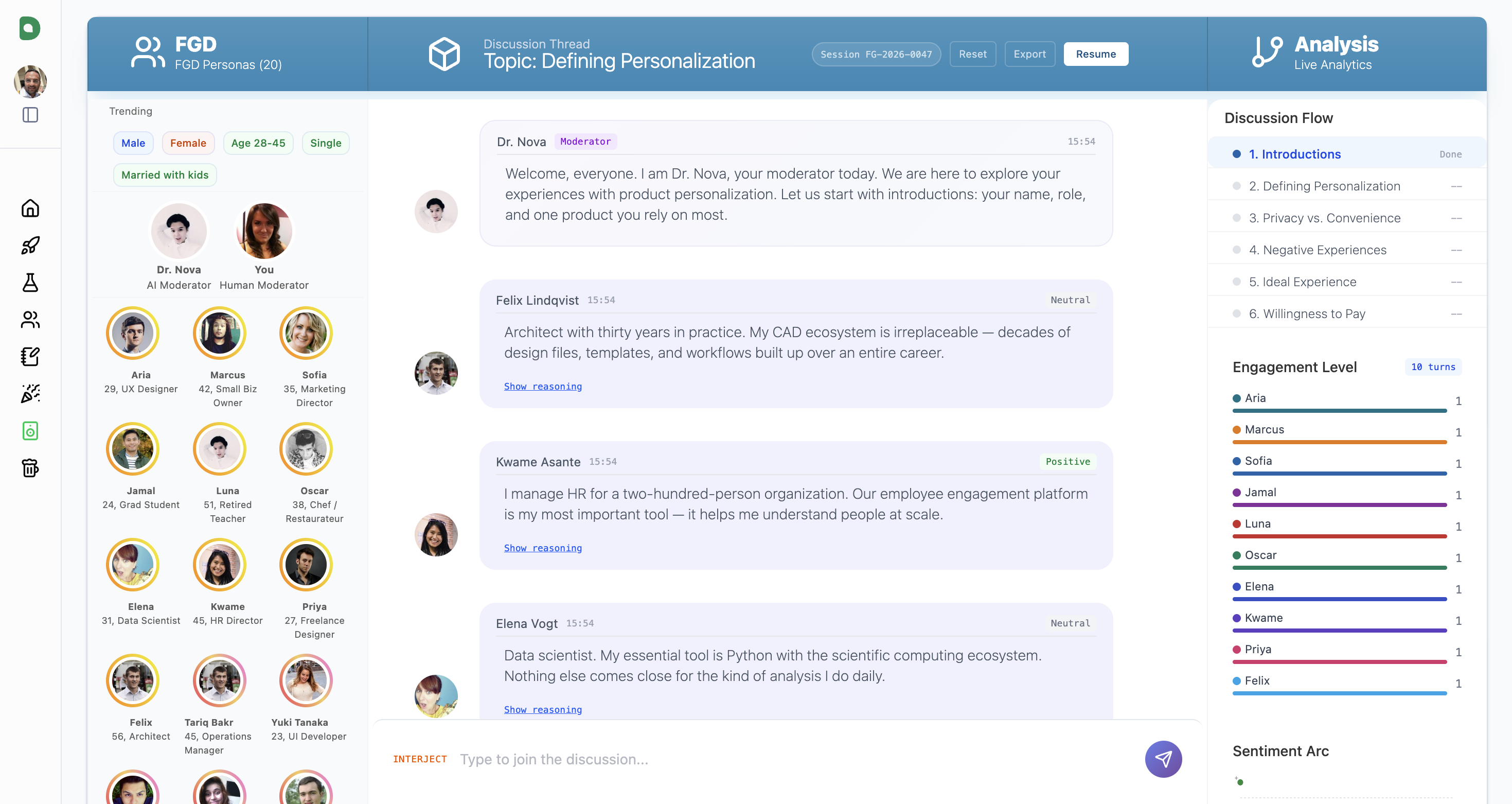Click the home icon in sidebar
Viewport: 1512px width, 804px height.
tap(30, 208)
